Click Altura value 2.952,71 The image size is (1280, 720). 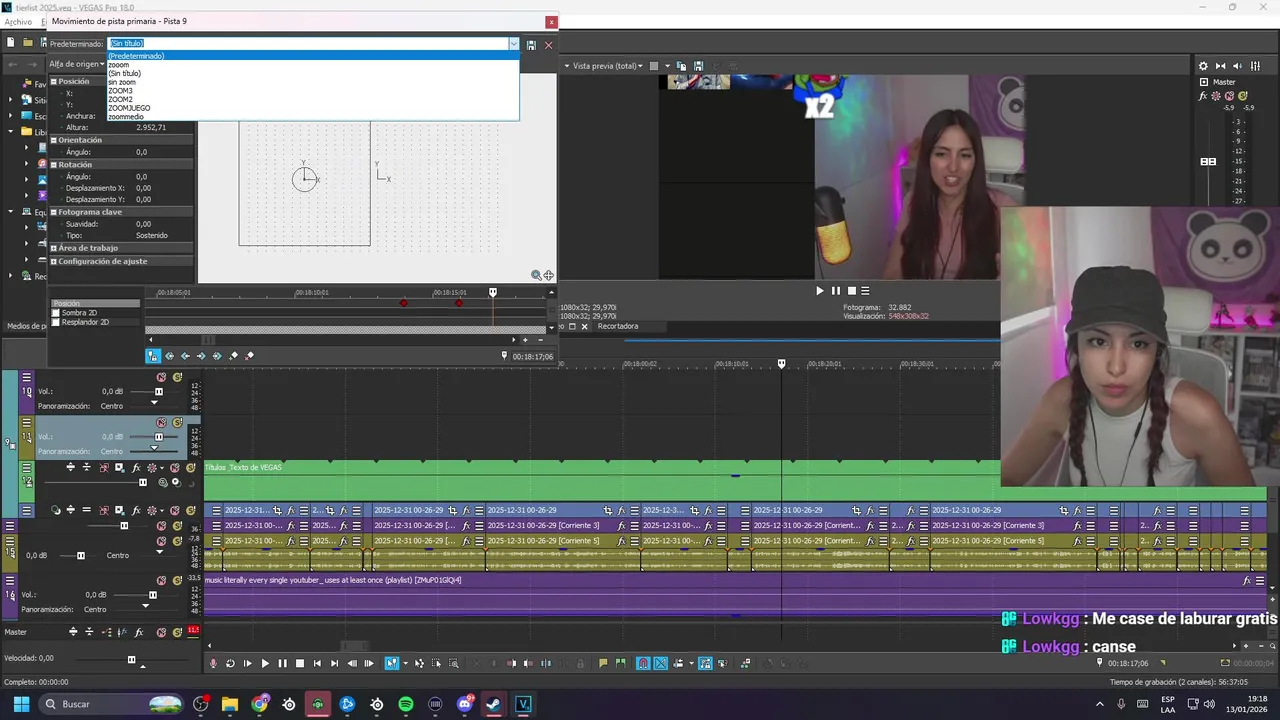[152, 128]
